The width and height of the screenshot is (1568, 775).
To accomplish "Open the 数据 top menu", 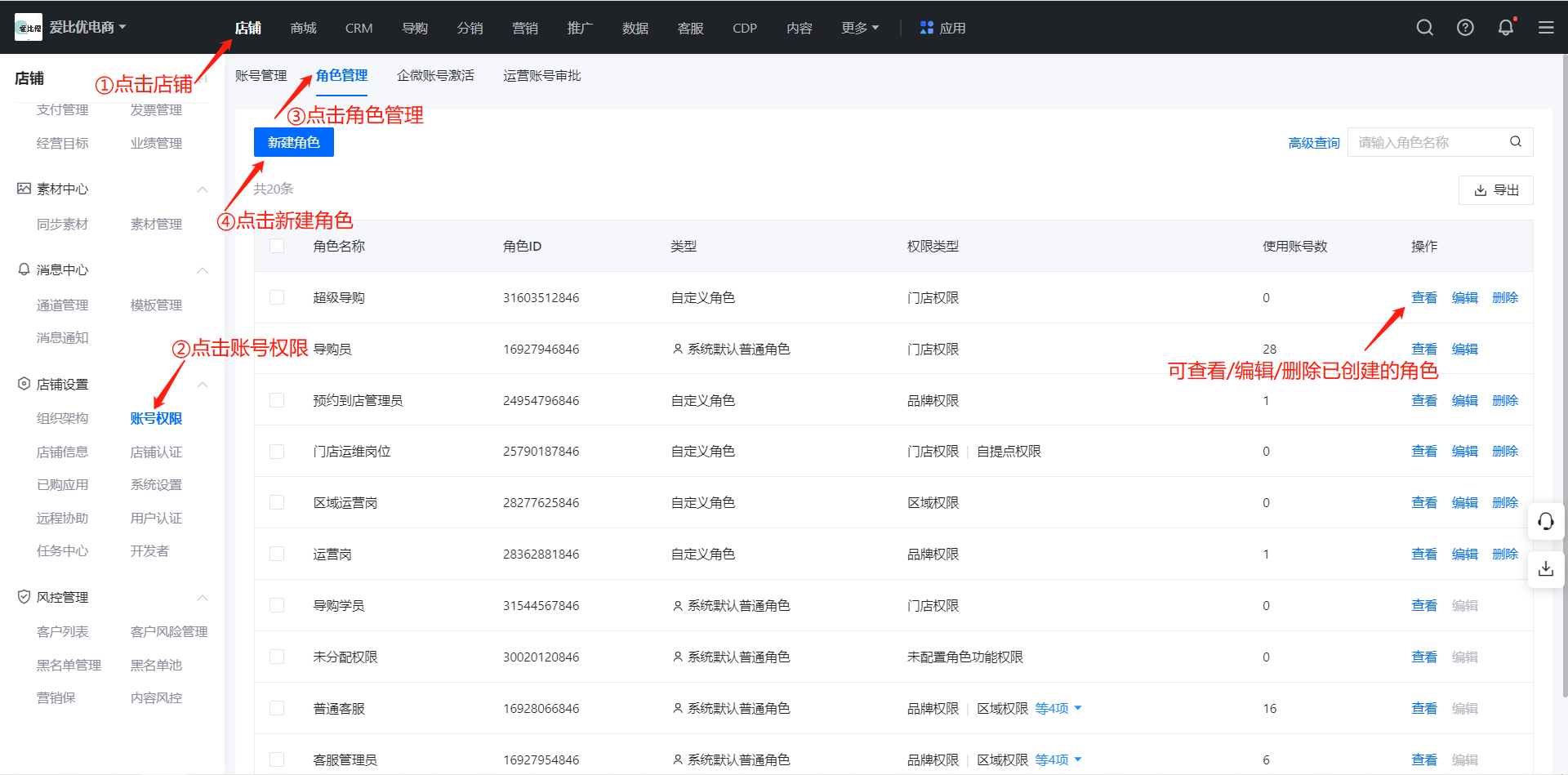I will click(635, 28).
